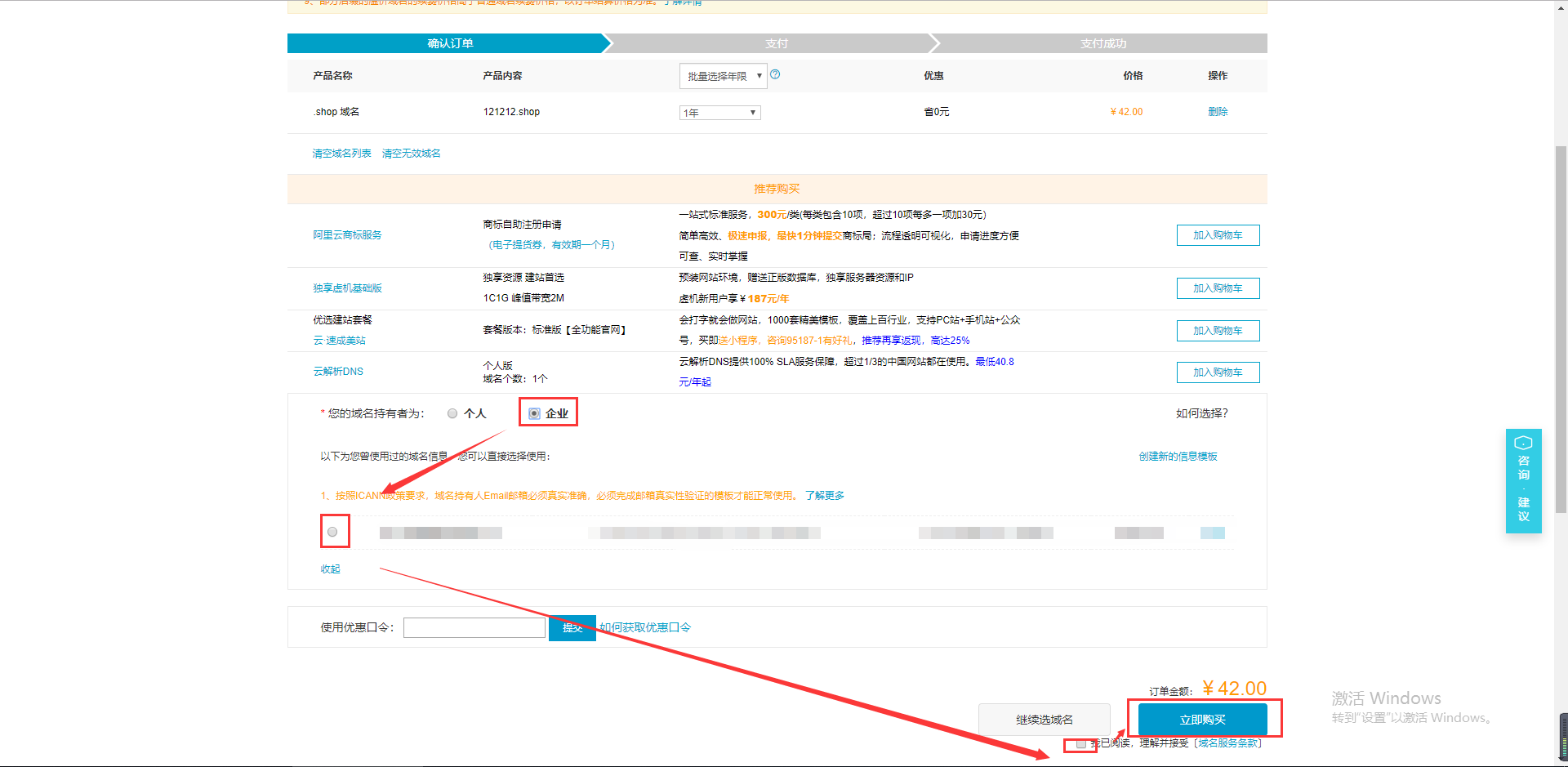The width and height of the screenshot is (1568, 767).
Task: Click the help question mark icon
Action: coord(775,74)
